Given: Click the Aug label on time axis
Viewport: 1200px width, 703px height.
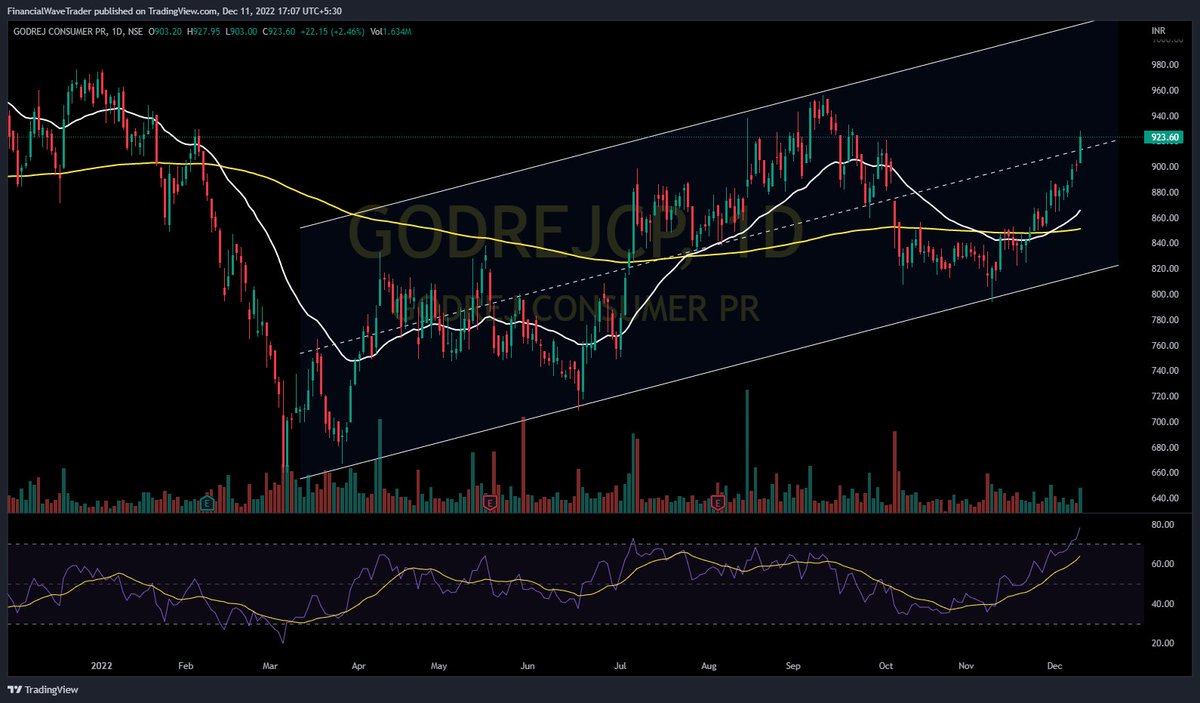Looking at the screenshot, I should 709,664.
